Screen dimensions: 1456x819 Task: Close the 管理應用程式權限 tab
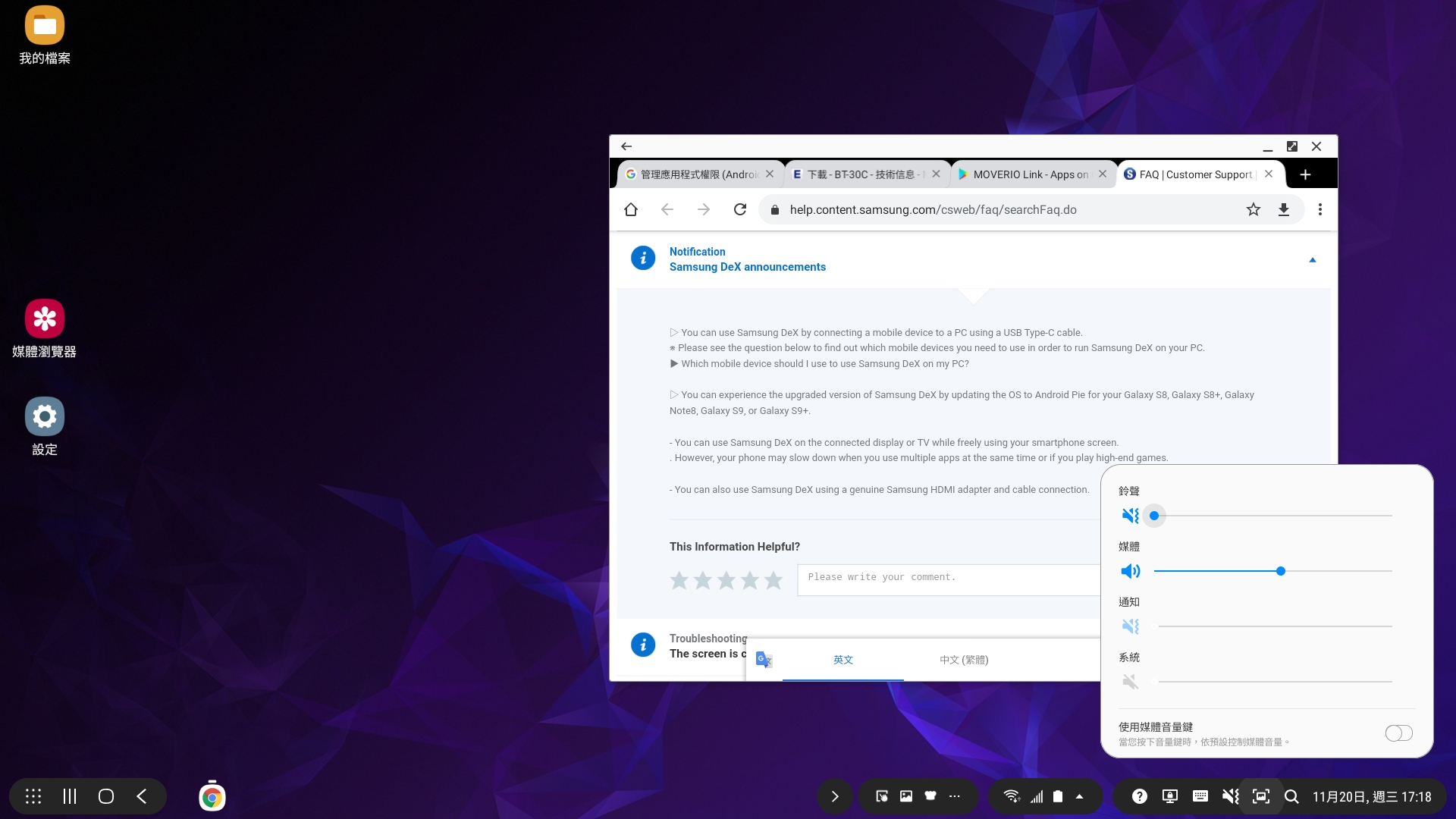click(x=770, y=174)
